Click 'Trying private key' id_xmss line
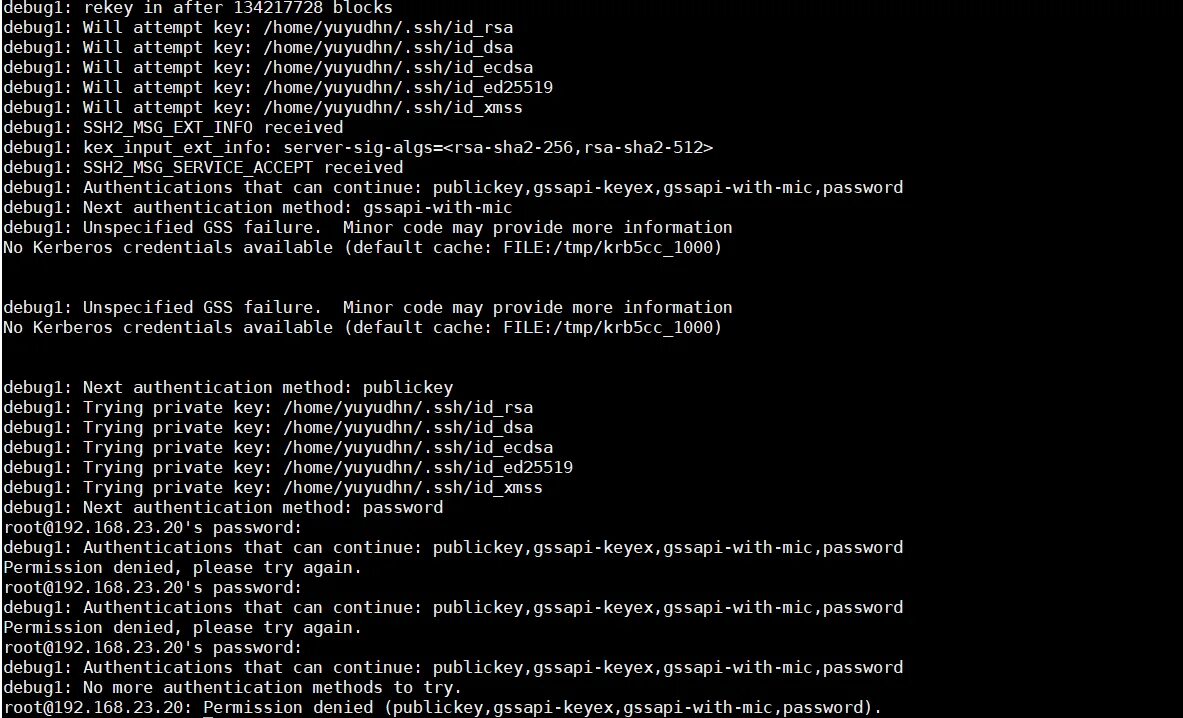Screen dimensions: 1183x718 272,488
